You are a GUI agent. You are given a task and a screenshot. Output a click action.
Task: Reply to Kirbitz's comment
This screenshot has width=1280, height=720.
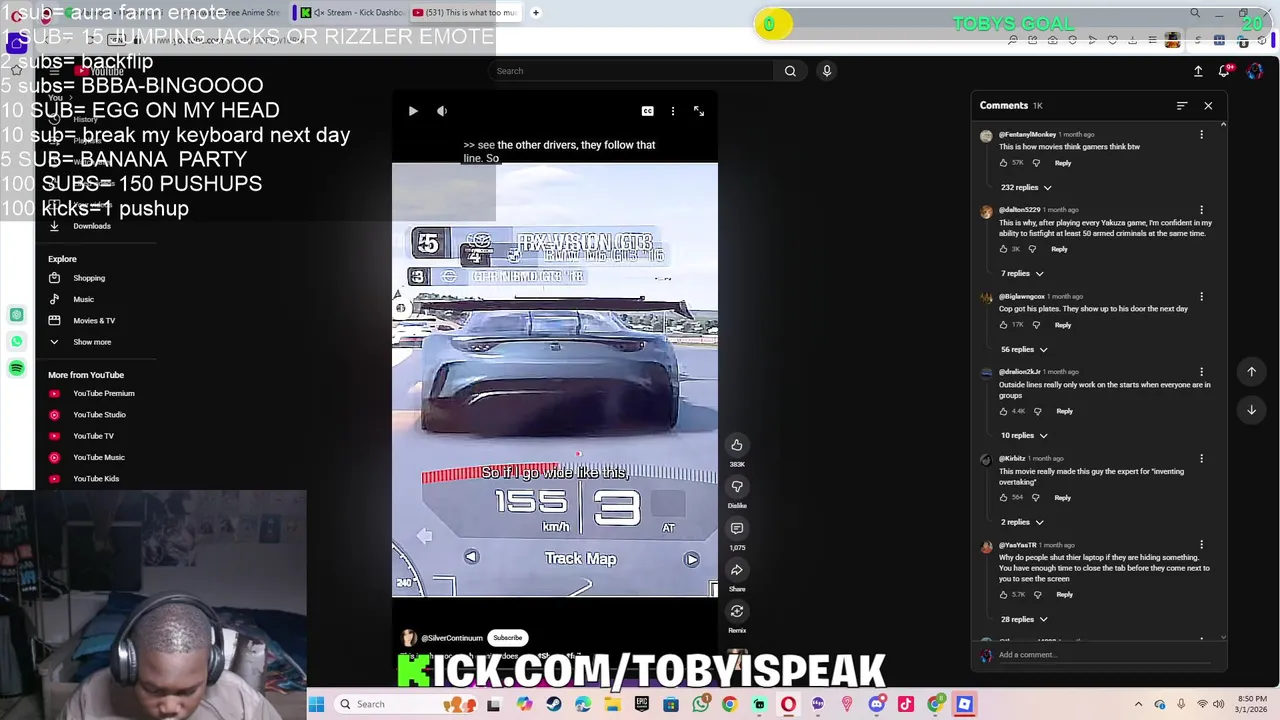[x=1062, y=497]
